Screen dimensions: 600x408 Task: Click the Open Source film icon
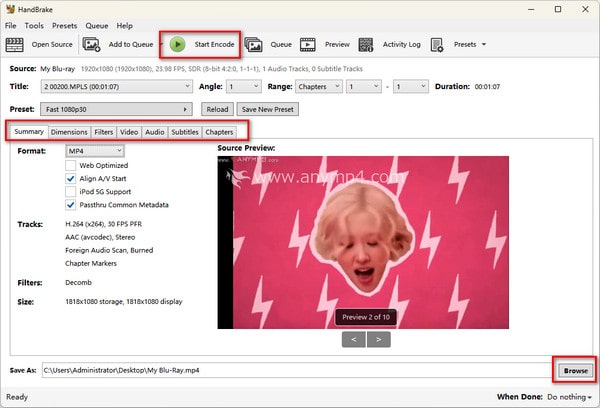[x=16, y=44]
